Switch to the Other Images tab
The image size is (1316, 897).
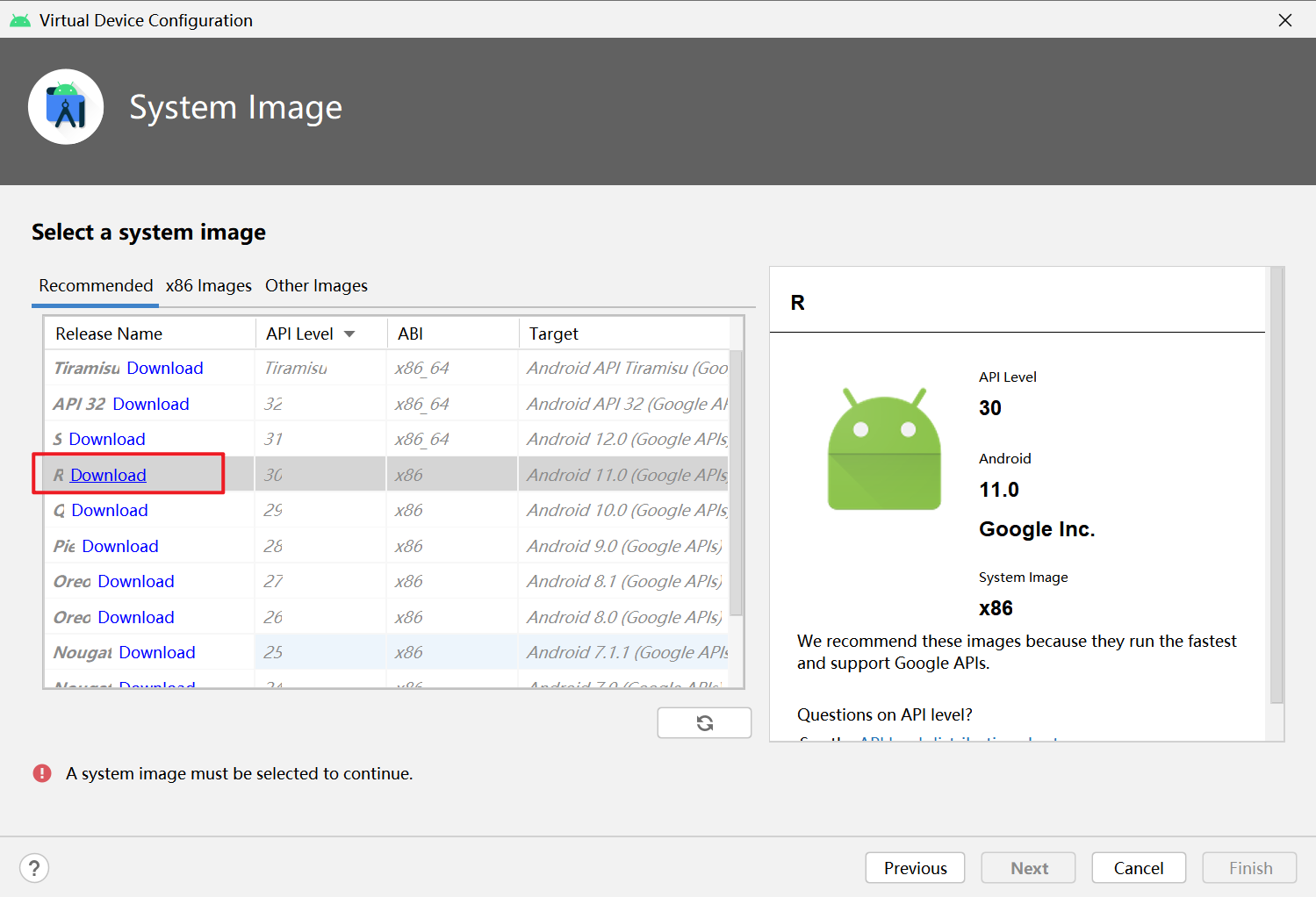(316, 285)
